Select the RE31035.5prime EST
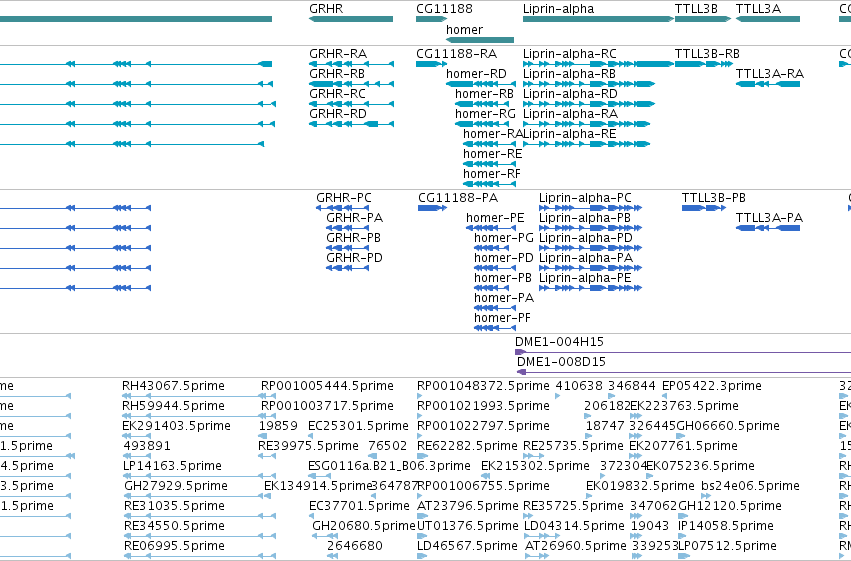Image resolution: width=851 pixels, height=561 pixels. (x=198, y=517)
